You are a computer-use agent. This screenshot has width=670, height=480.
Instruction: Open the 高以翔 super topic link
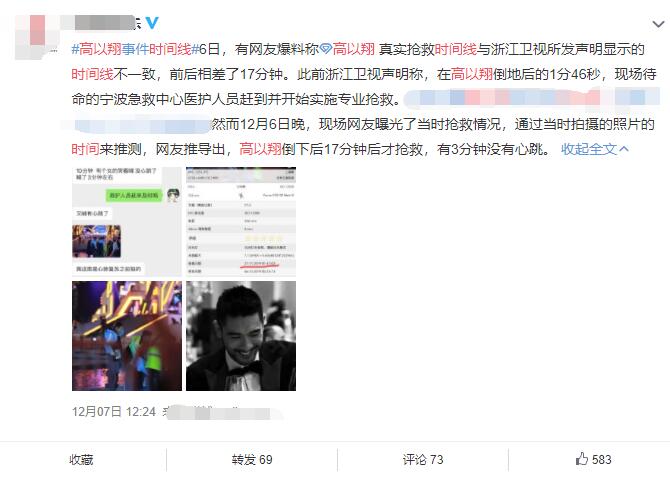tap(353, 50)
